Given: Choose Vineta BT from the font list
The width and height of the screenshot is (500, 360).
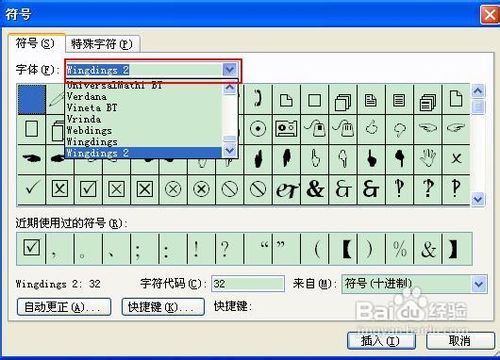Looking at the screenshot, I should 144,108.
